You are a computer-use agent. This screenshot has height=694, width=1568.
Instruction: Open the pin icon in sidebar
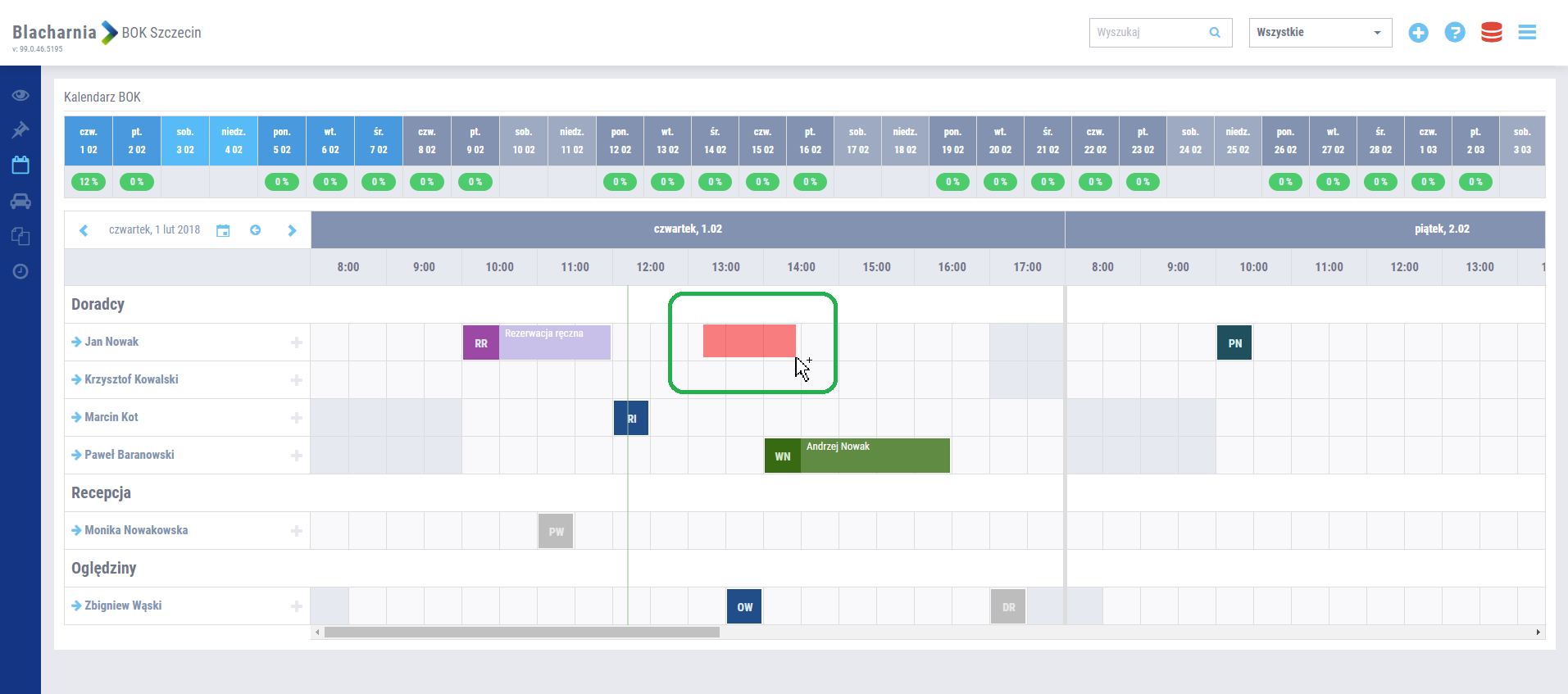20,130
